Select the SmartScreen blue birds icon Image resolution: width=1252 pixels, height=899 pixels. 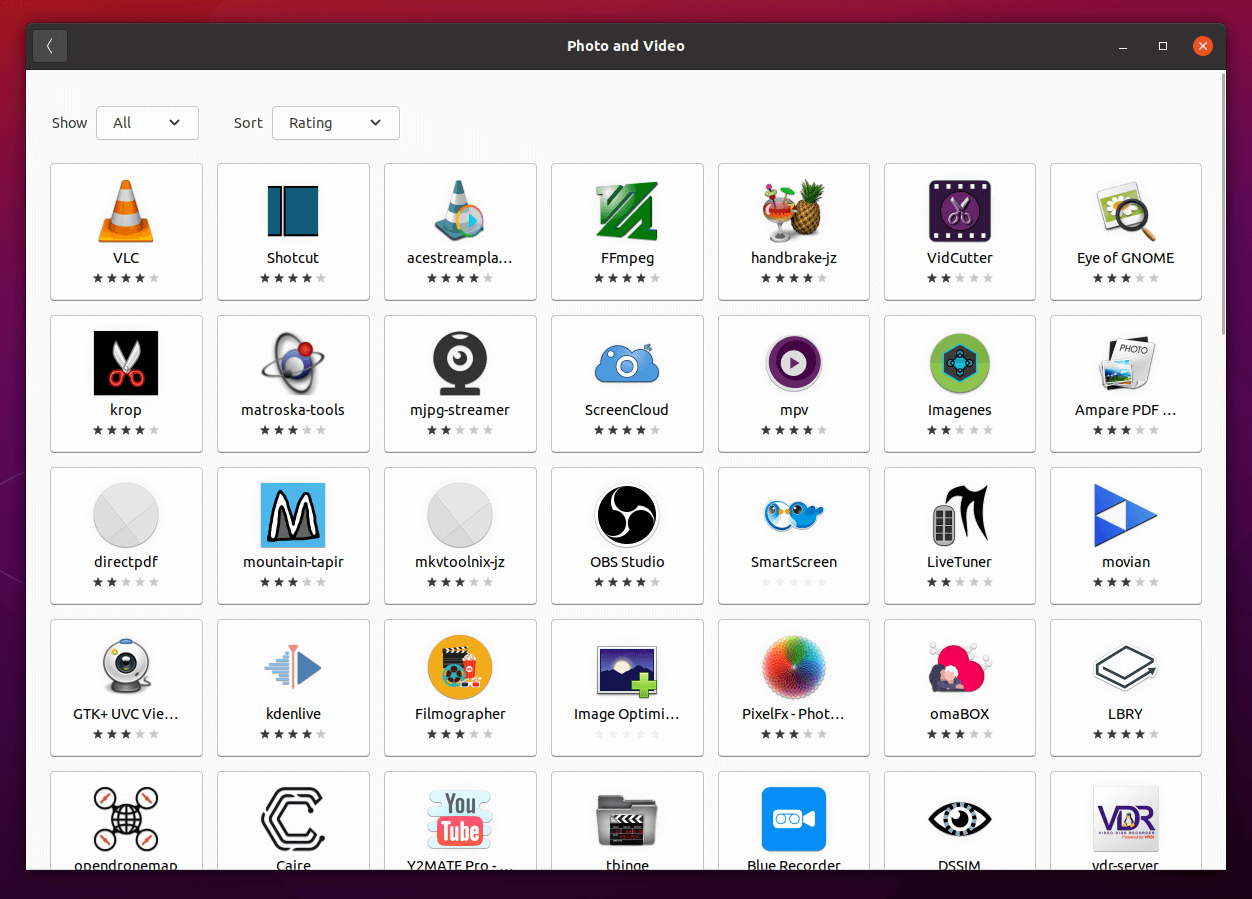point(793,515)
